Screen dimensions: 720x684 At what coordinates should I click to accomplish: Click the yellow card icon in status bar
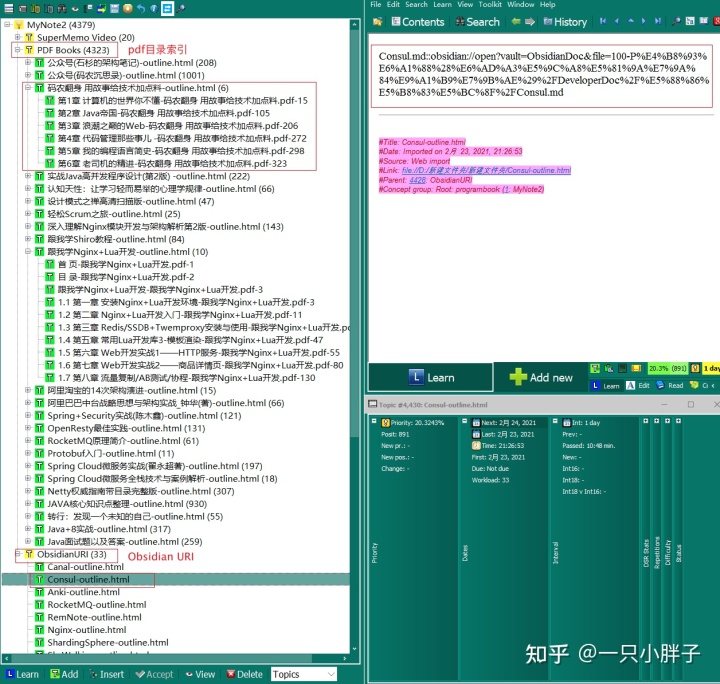pyautogui.click(x=636, y=368)
